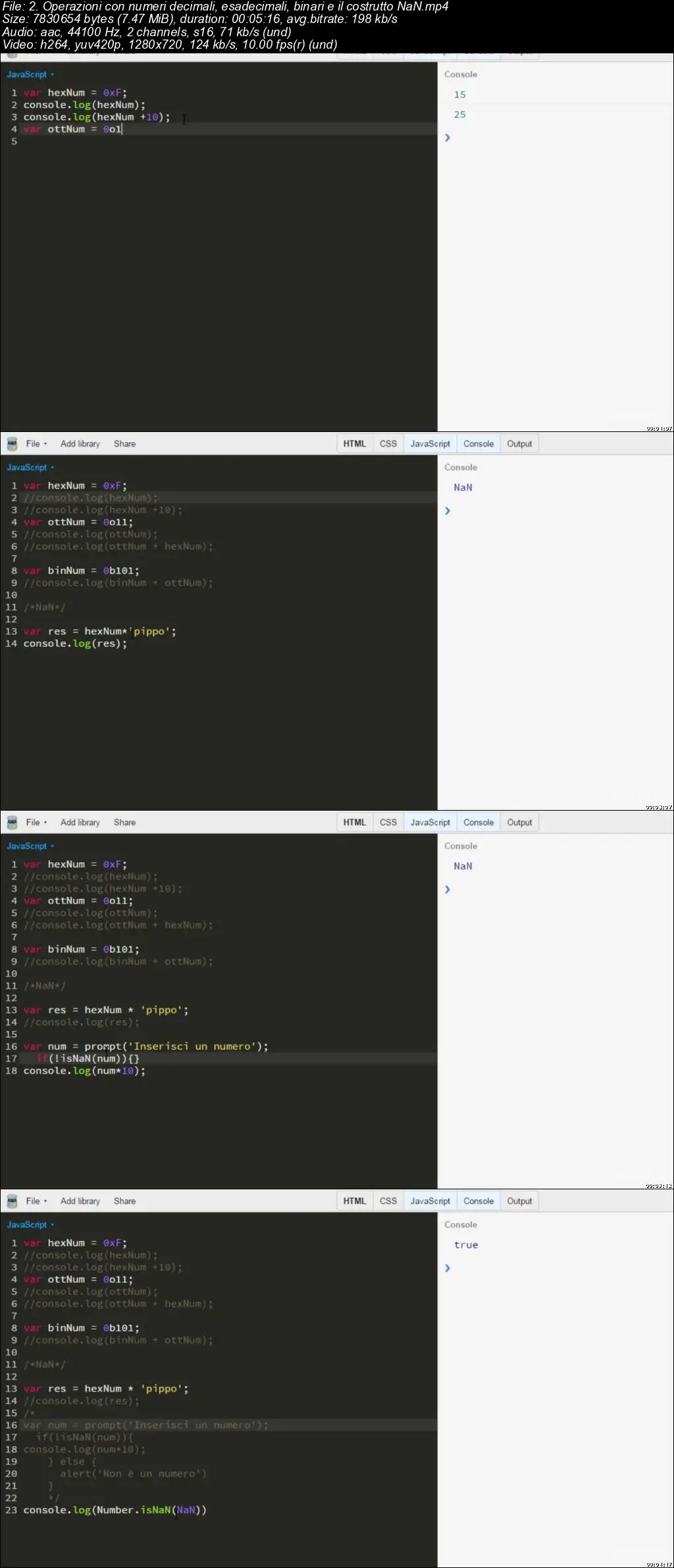Select JavaScript tab in frame with console 'true'
674x1568 pixels.
coord(430,1201)
